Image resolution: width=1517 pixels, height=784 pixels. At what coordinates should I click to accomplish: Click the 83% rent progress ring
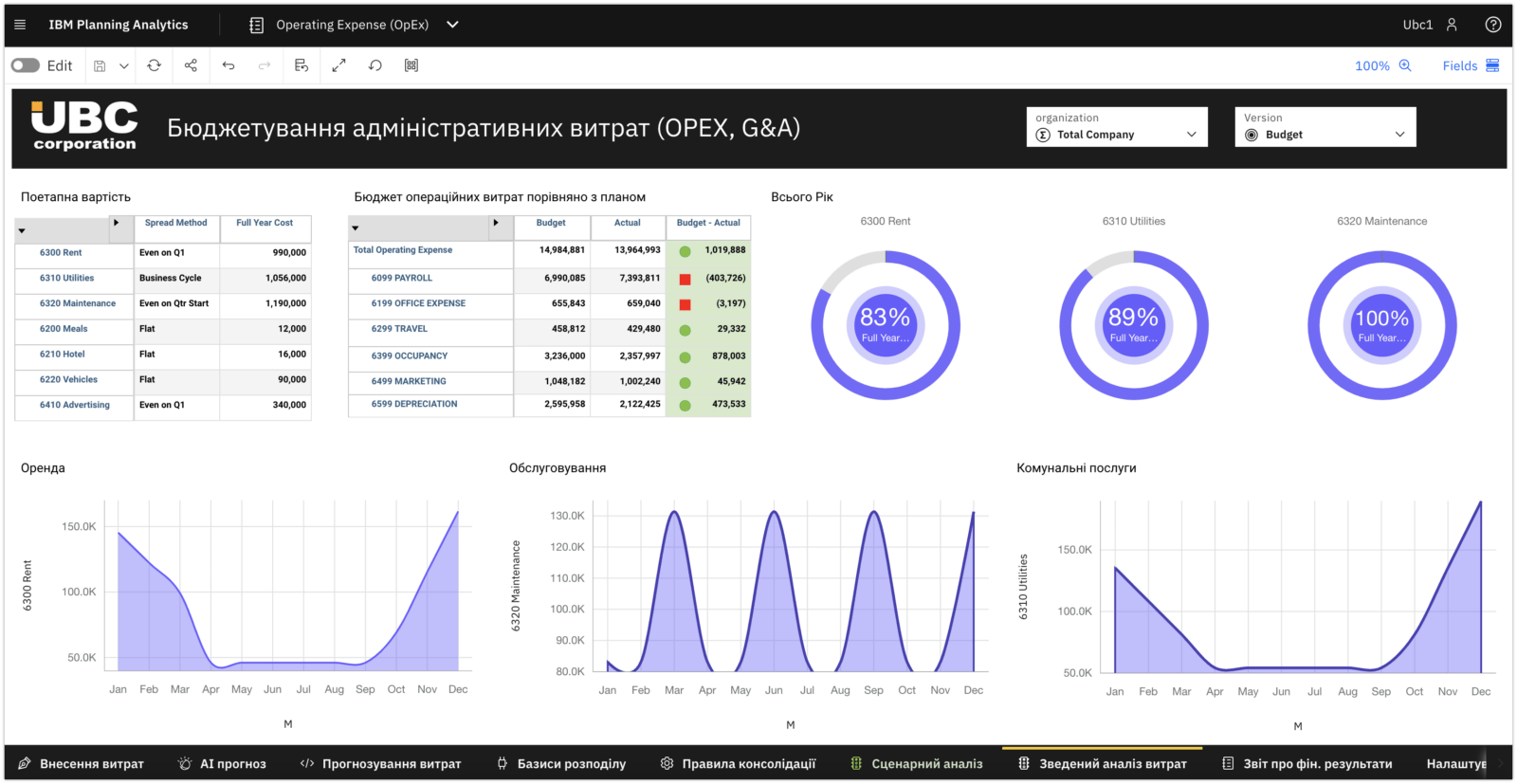click(x=886, y=325)
